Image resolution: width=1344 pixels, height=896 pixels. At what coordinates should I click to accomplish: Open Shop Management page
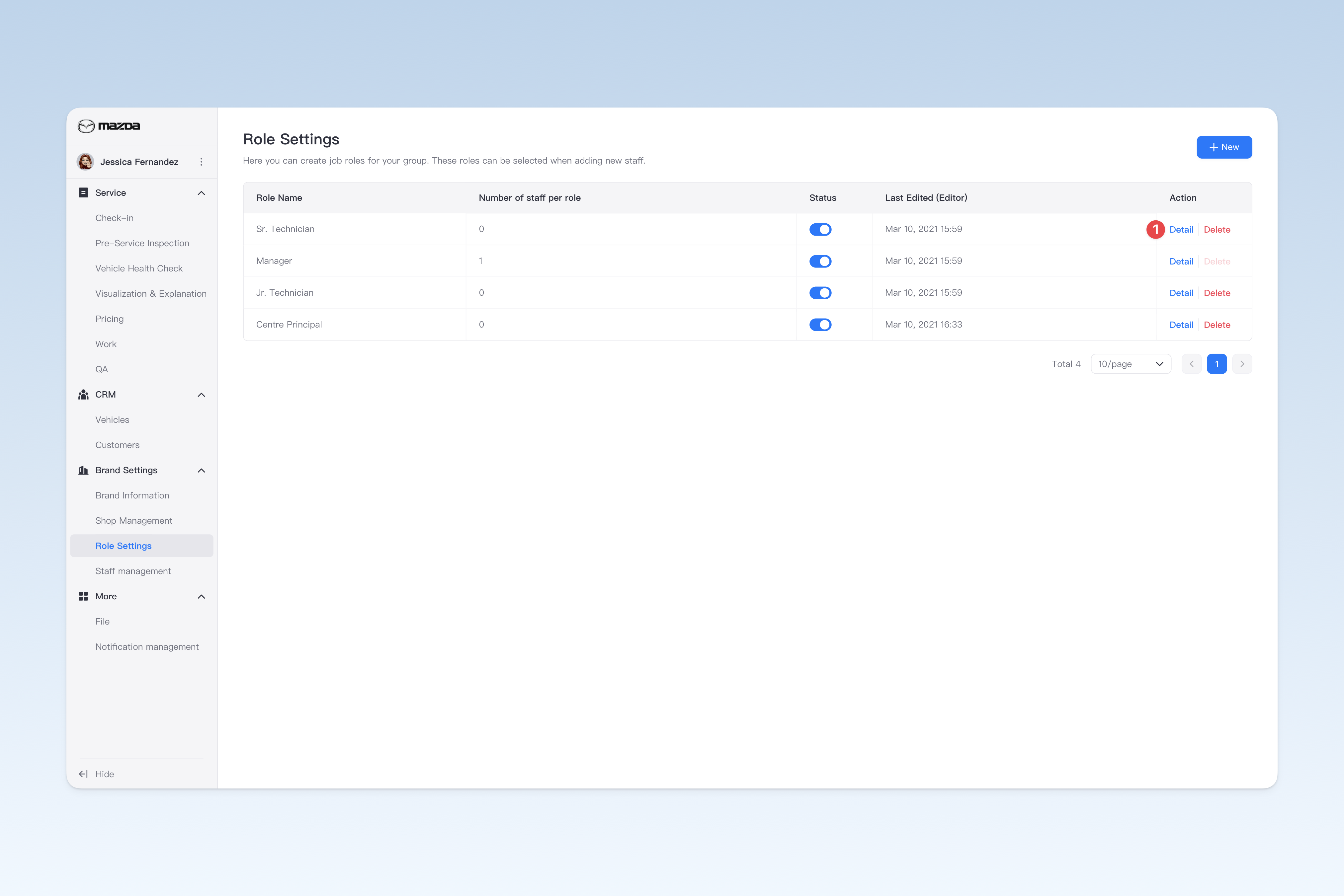(x=134, y=521)
